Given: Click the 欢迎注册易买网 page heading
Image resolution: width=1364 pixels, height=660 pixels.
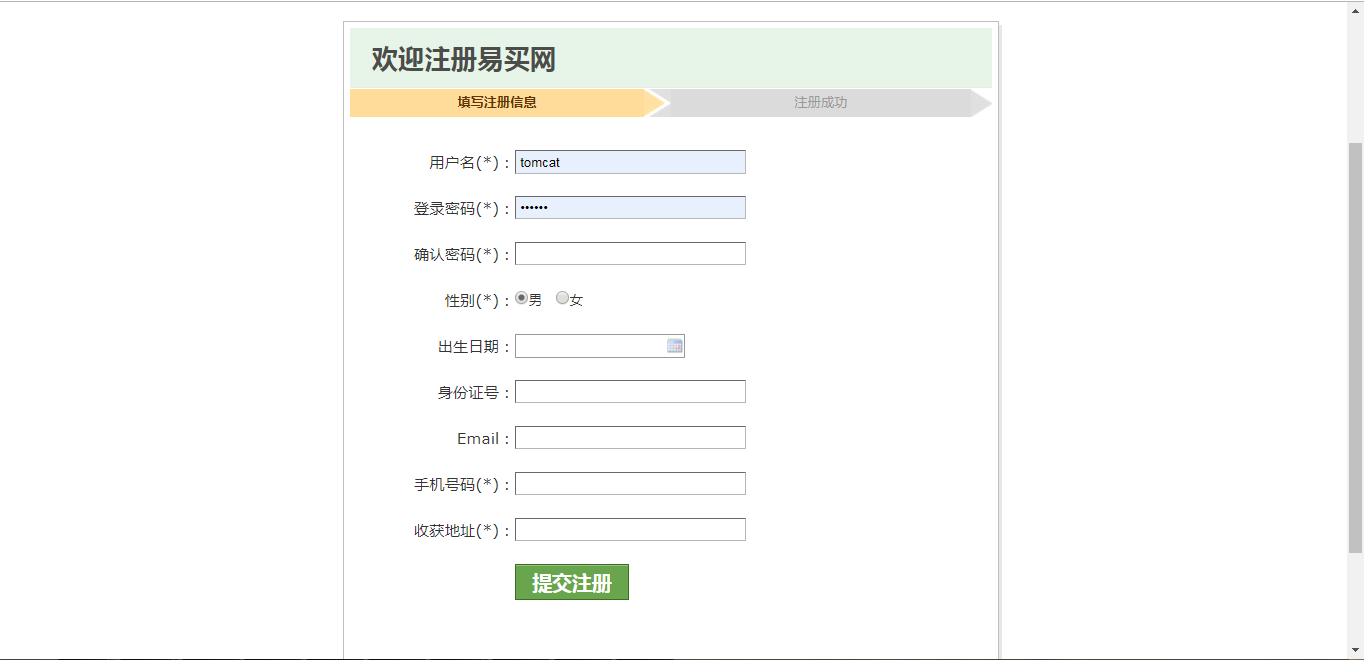Looking at the screenshot, I should [x=463, y=60].
